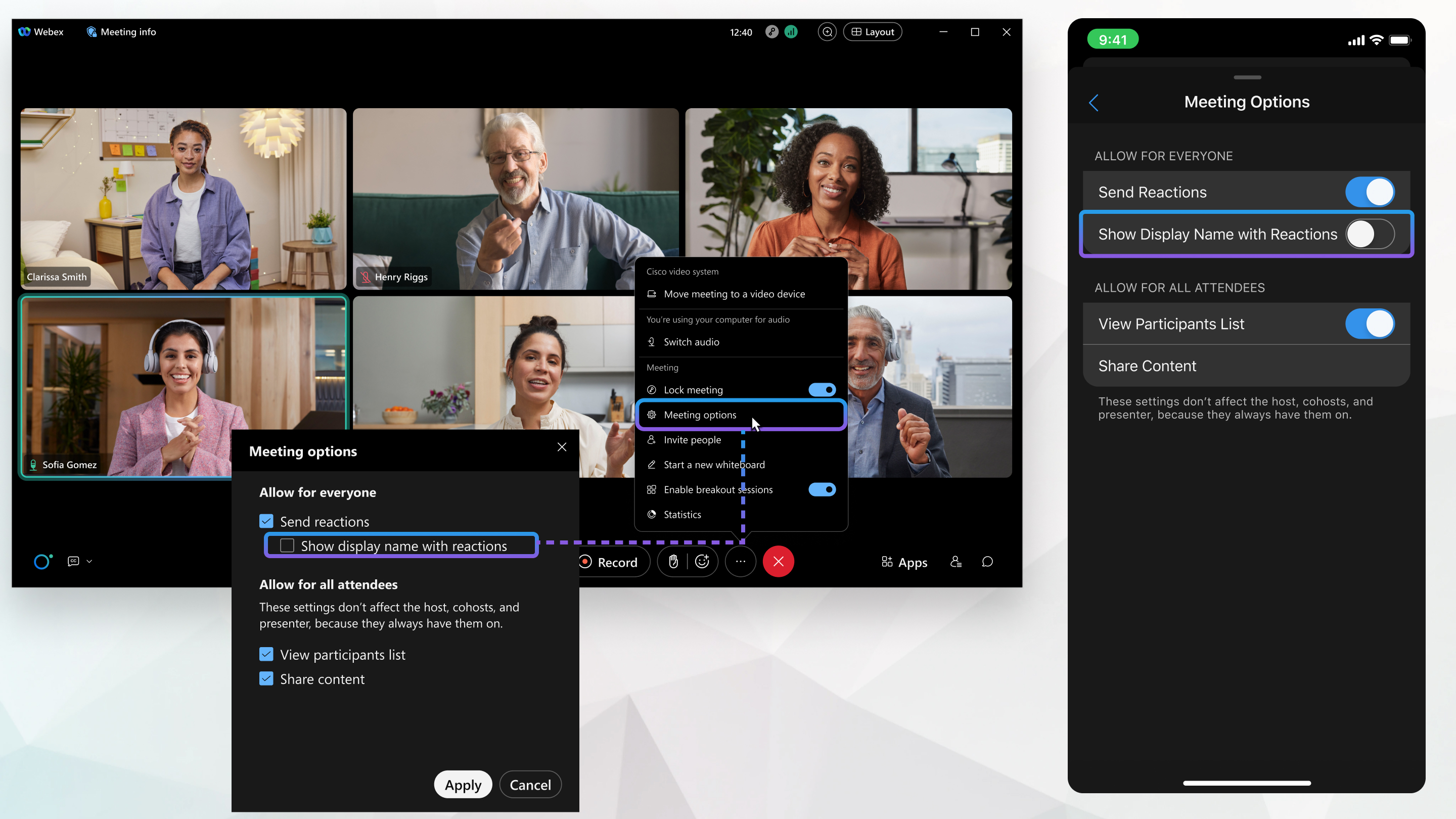Click the Layout button in top bar
This screenshot has width=1456, height=819.
tap(872, 31)
